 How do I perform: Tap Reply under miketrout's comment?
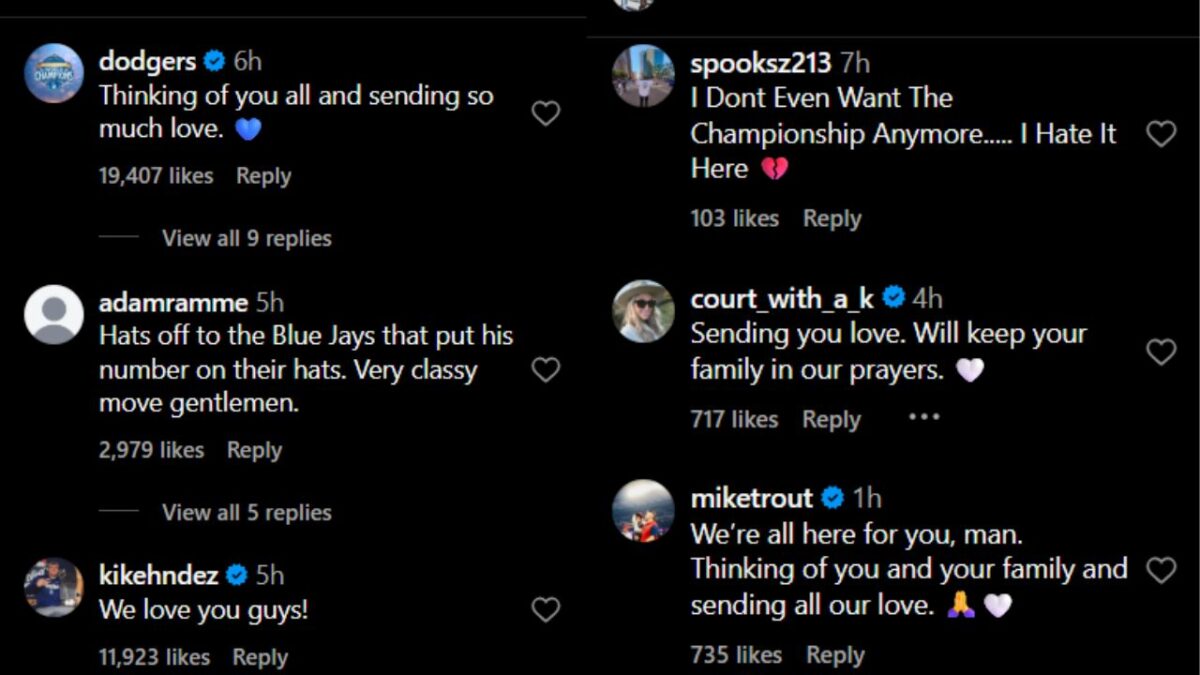[x=835, y=654]
